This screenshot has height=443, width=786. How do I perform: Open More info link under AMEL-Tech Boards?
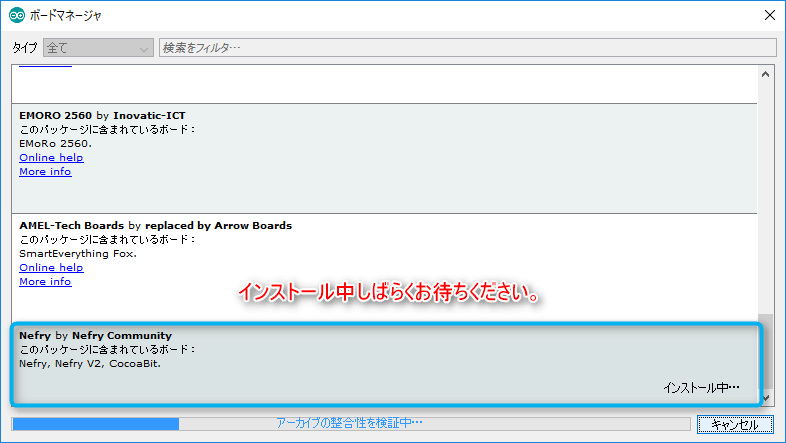(45, 282)
